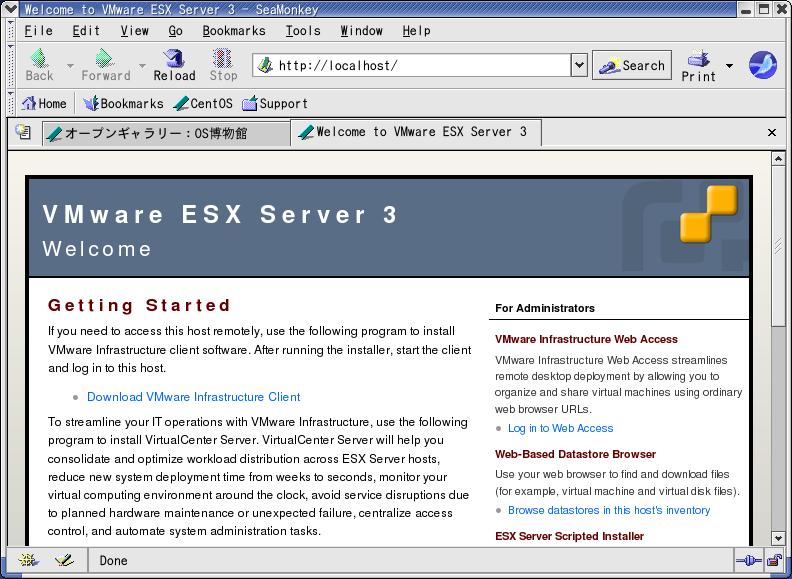
Task: Click the Search button
Action: 632,65
